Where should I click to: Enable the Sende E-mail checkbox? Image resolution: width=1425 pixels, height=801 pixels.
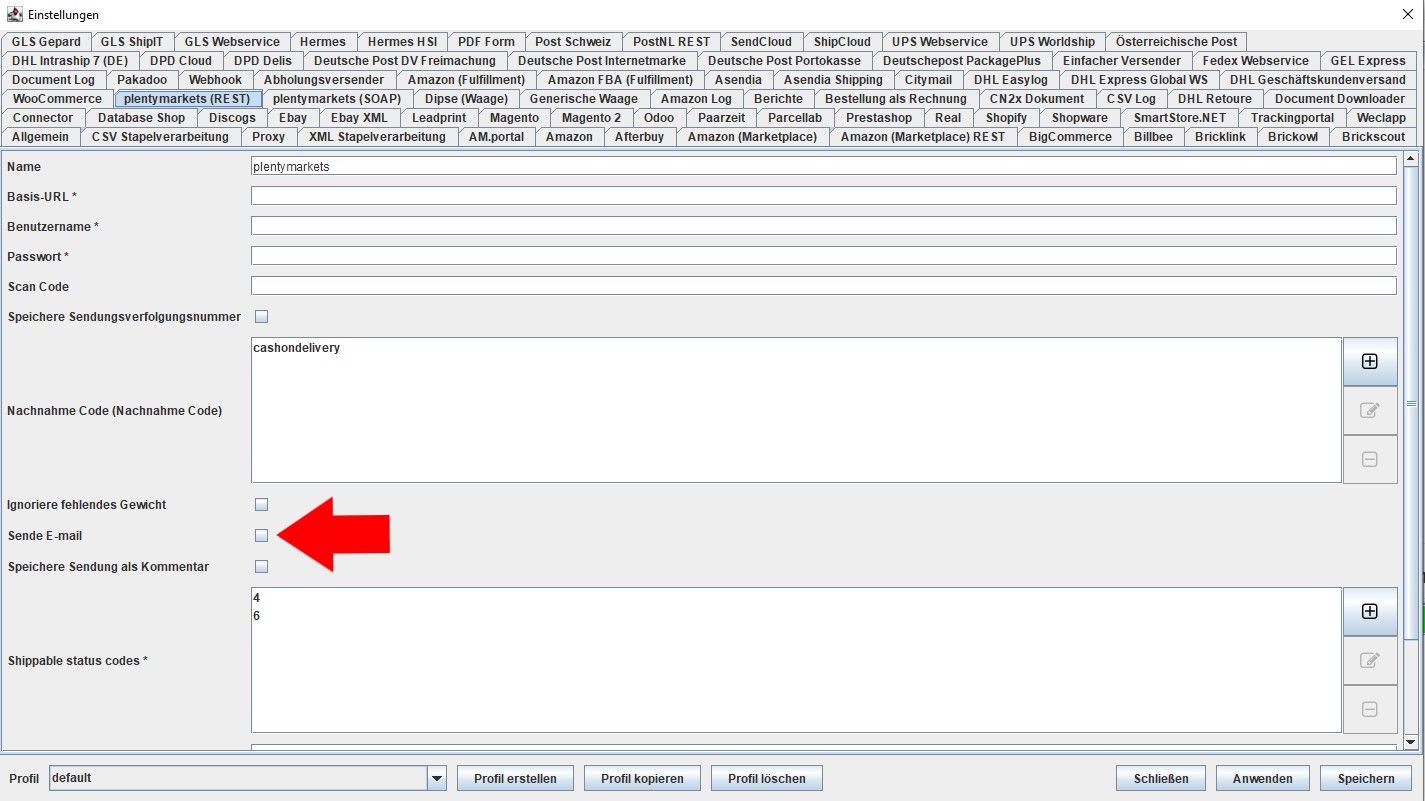pos(262,536)
